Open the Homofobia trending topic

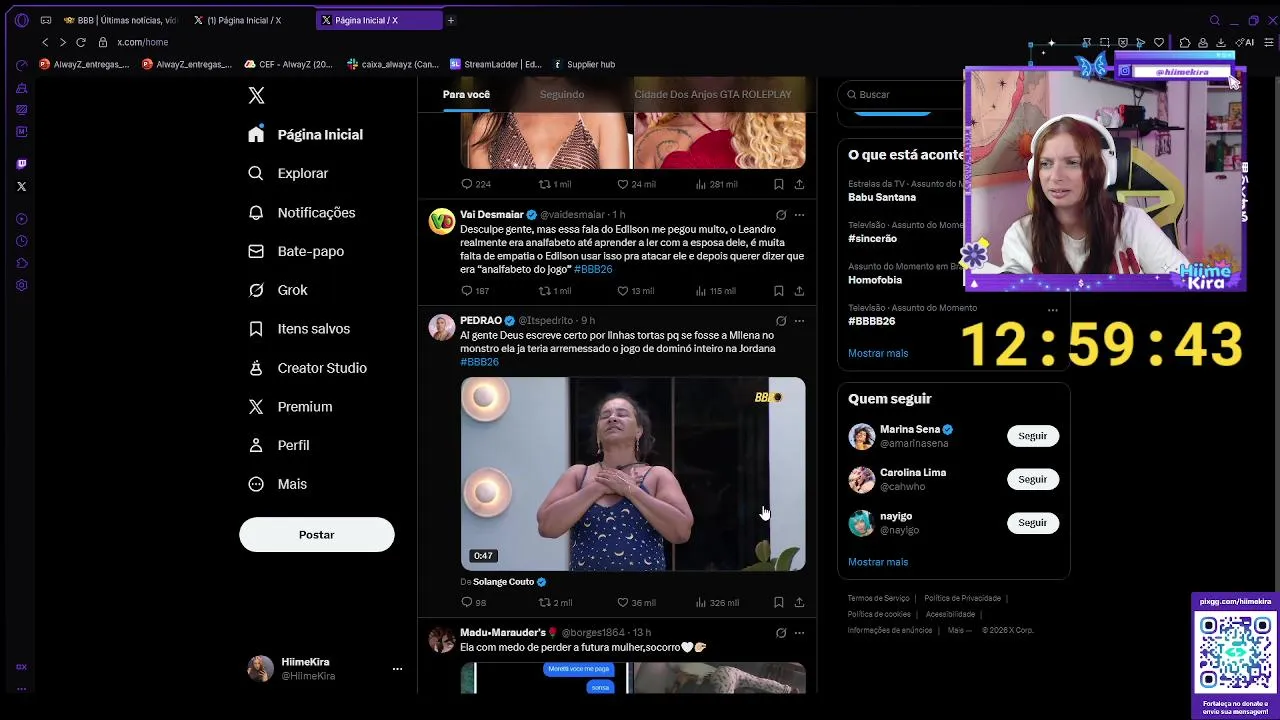875,280
